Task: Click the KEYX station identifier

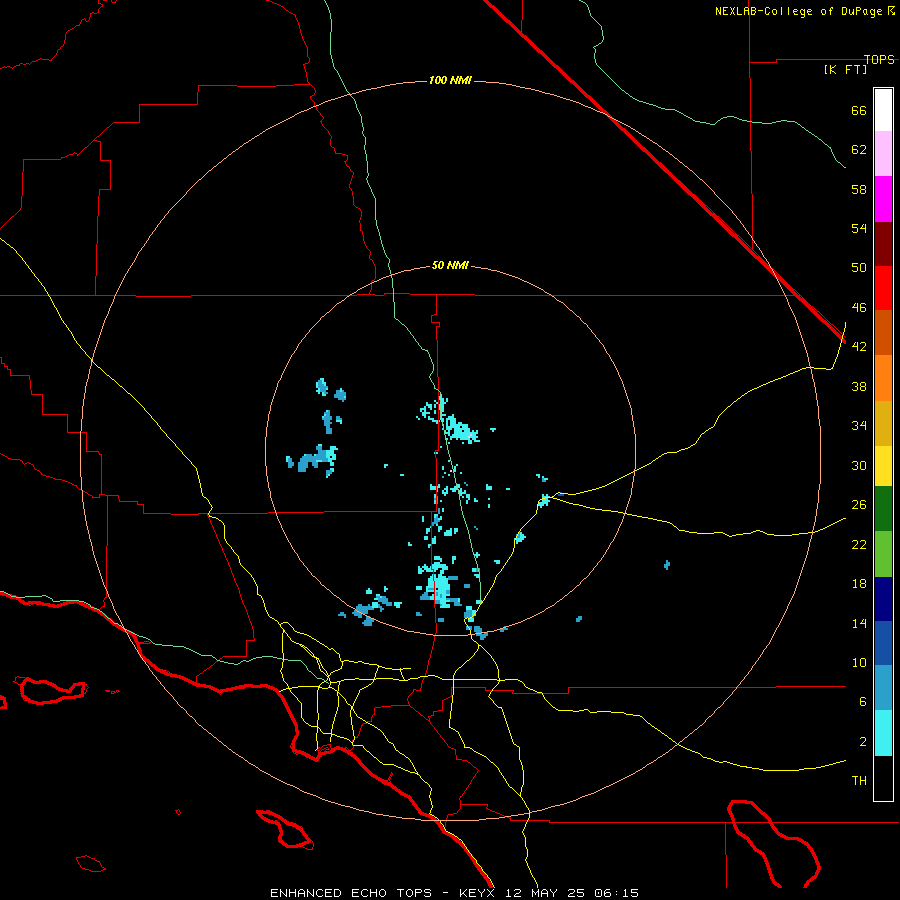Action: point(476,893)
